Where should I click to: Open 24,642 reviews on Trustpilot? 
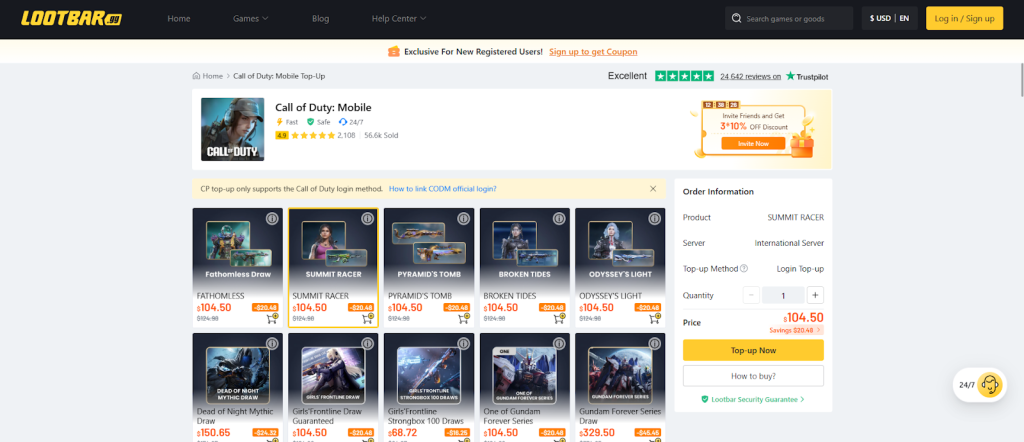coord(750,76)
